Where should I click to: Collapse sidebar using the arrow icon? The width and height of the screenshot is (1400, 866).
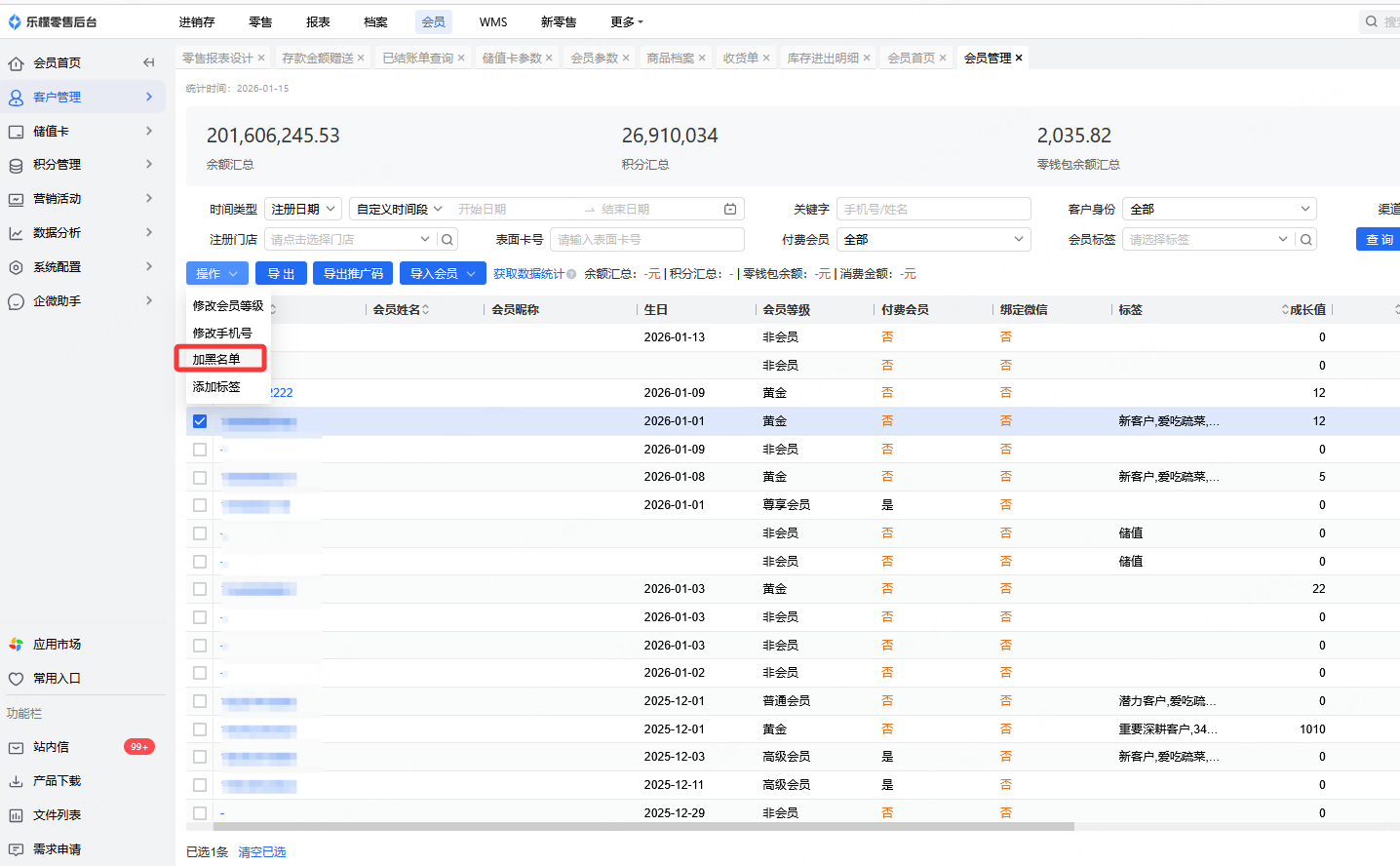click(x=148, y=62)
